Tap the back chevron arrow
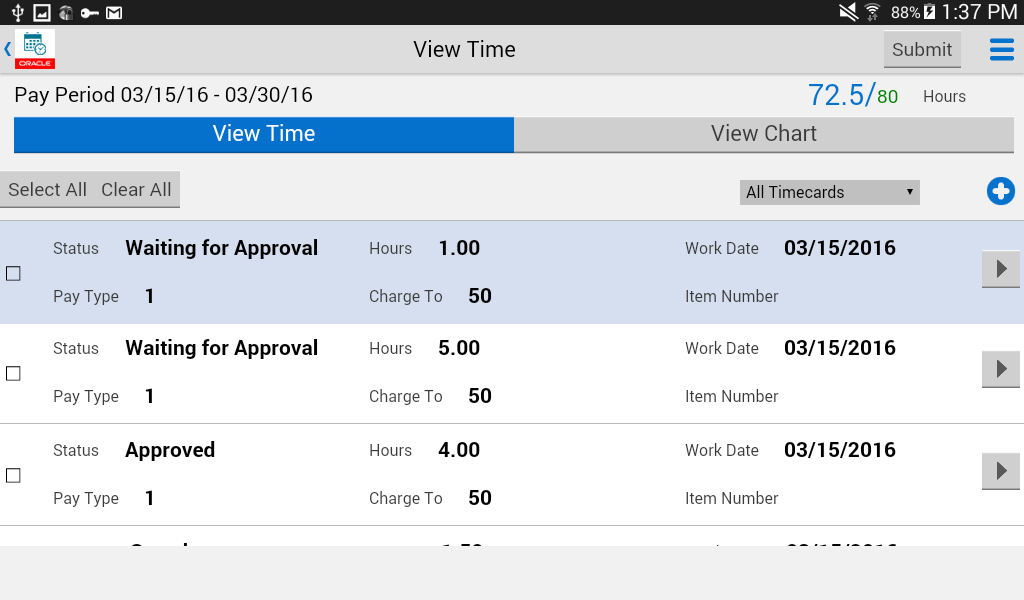This screenshot has height=600, width=1024. pos(8,49)
